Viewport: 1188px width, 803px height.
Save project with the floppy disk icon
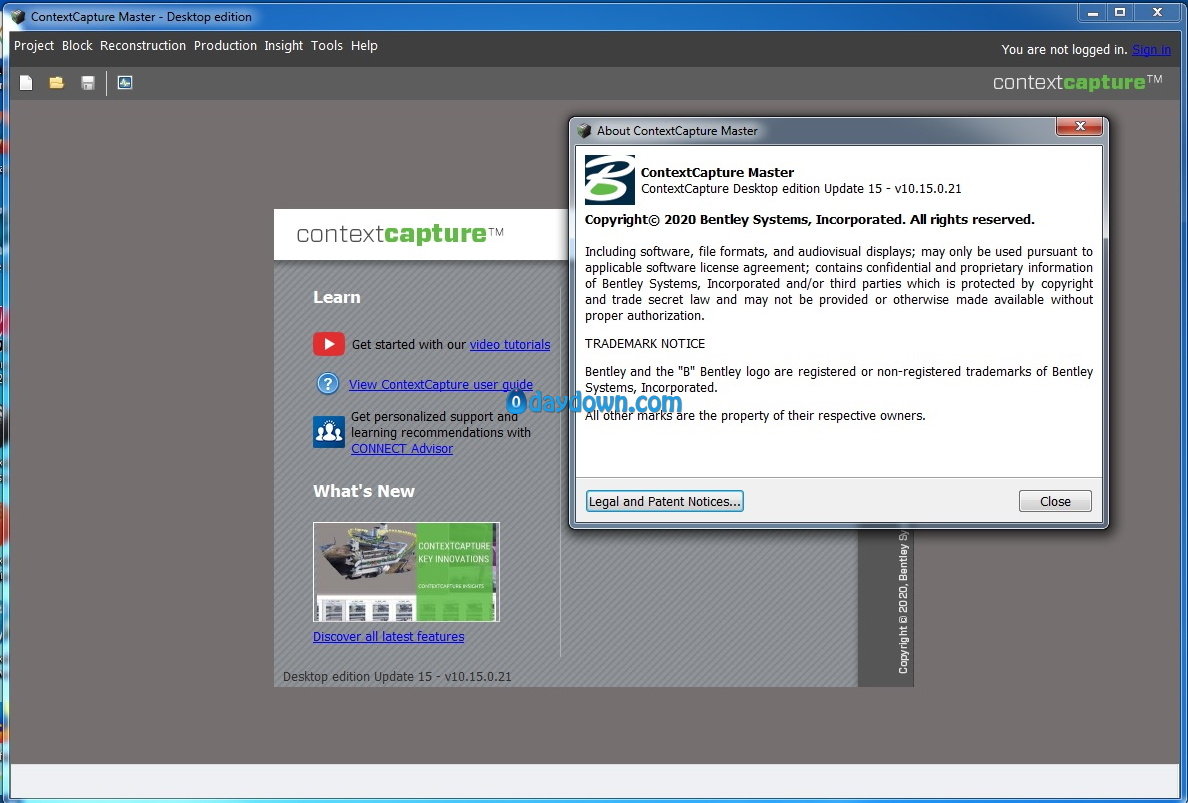pyautogui.click(x=88, y=83)
